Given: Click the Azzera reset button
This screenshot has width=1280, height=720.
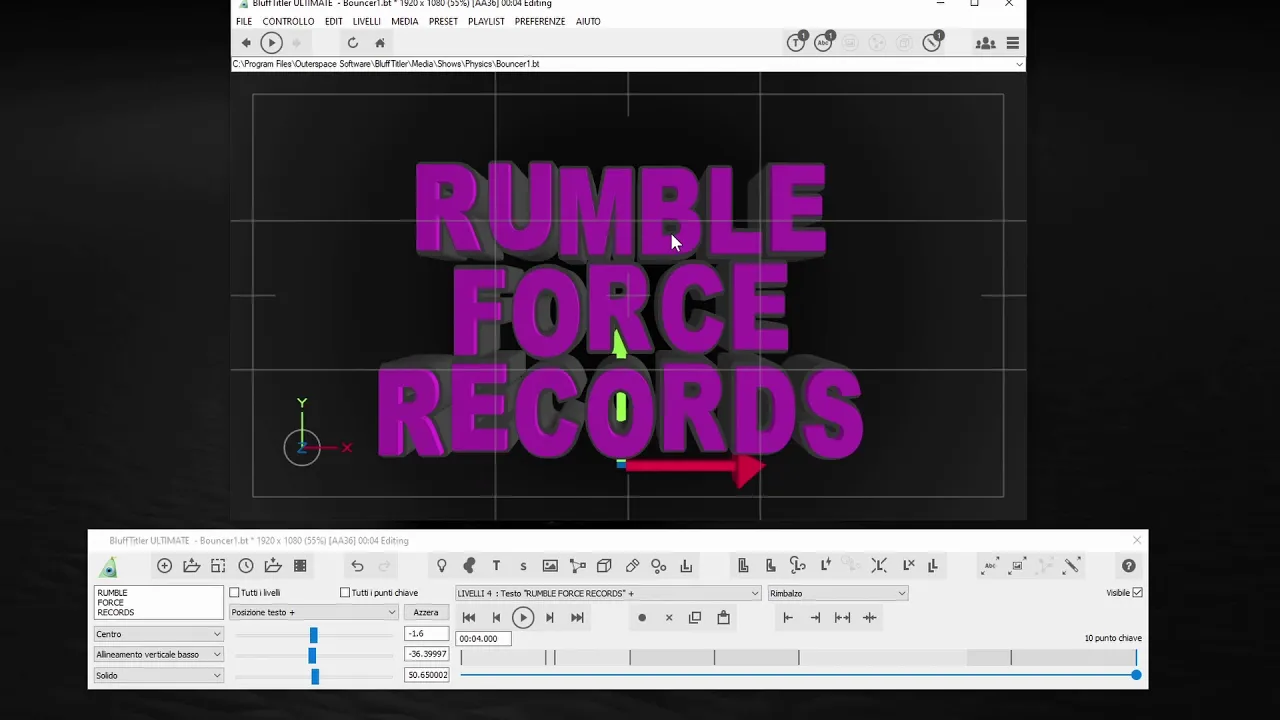Looking at the screenshot, I should [x=426, y=613].
